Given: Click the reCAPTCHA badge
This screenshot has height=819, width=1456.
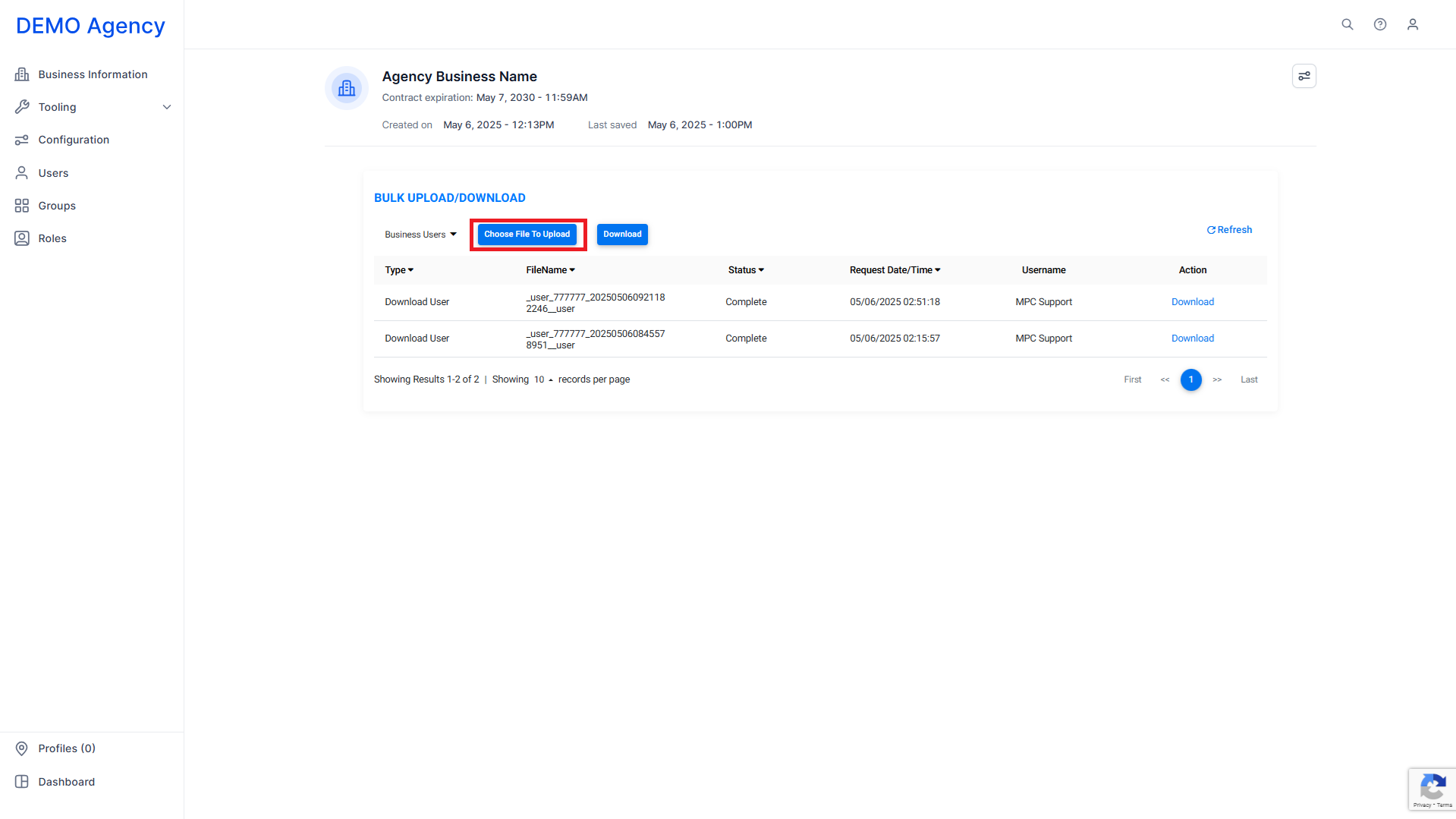Looking at the screenshot, I should tap(1432, 790).
